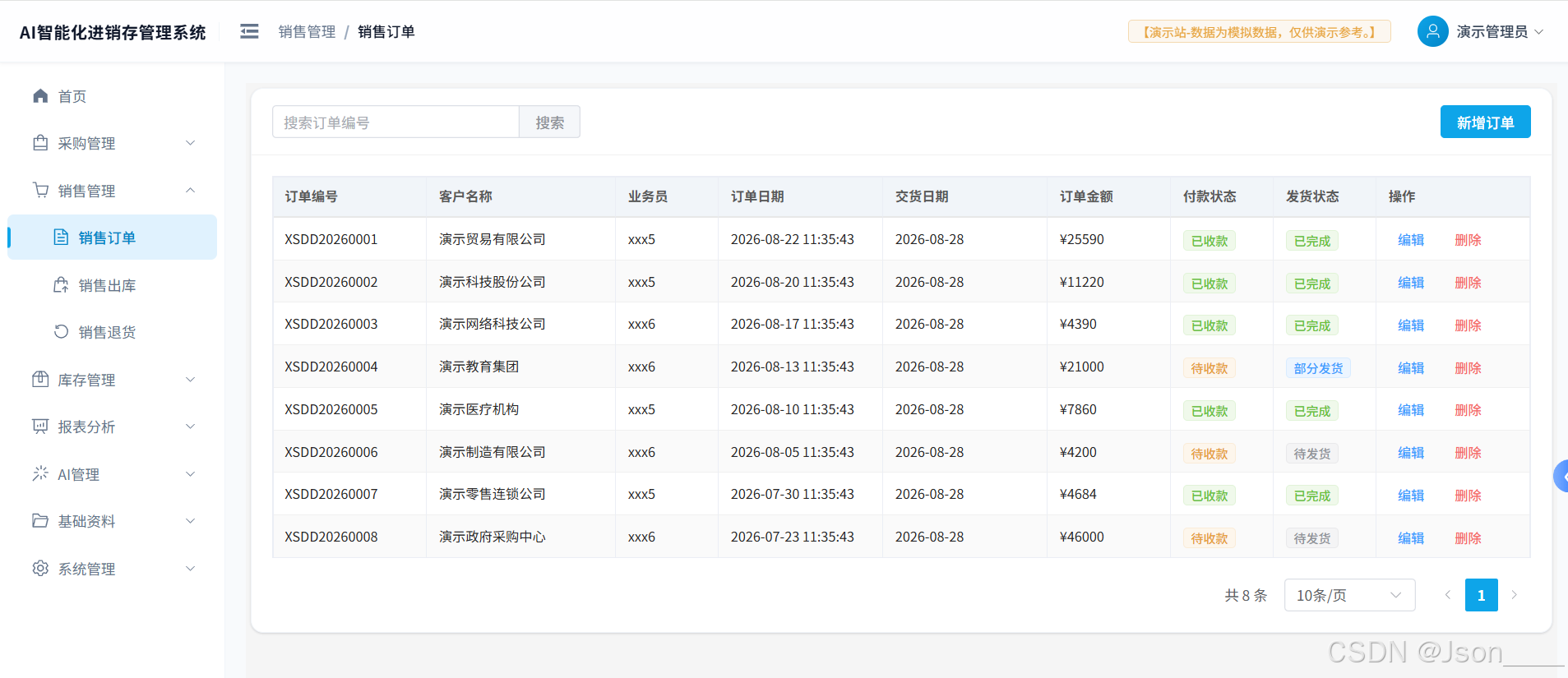Click the user avatar icon in header
The width and height of the screenshot is (1568, 678).
(x=1432, y=31)
